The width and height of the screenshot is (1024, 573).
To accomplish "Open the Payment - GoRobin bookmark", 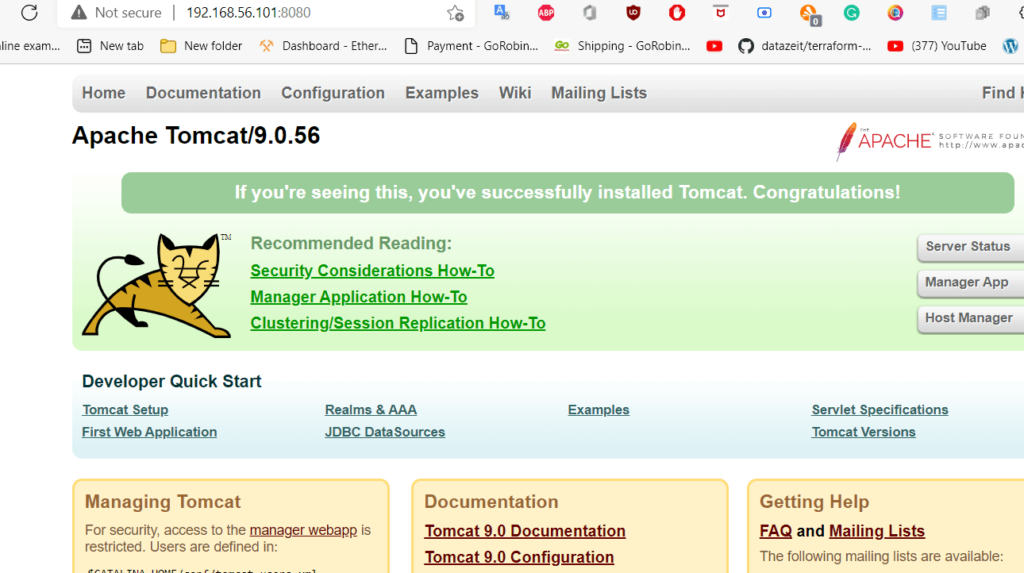I will [472, 46].
